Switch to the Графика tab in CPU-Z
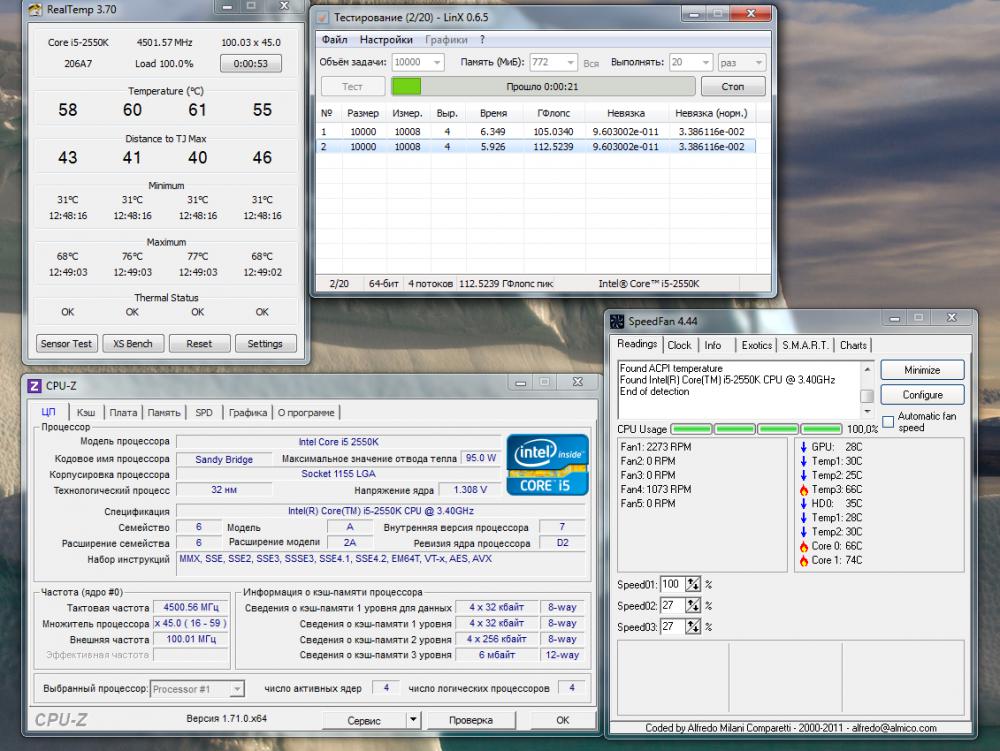 coord(247,412)
